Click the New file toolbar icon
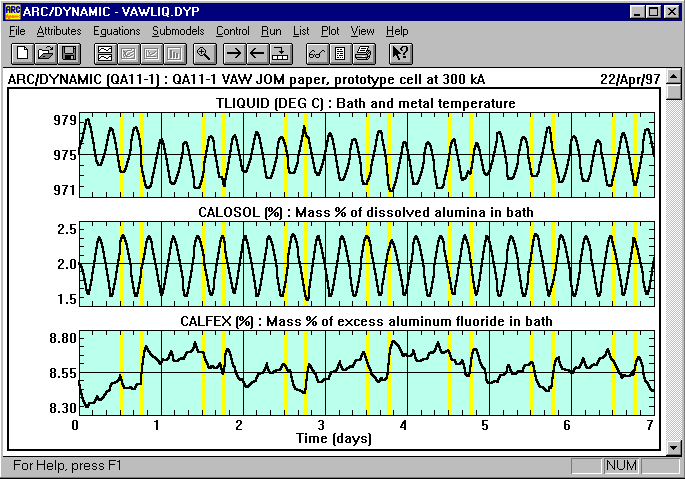The width and height of the screenshot is (685, 479). point(21,53)
